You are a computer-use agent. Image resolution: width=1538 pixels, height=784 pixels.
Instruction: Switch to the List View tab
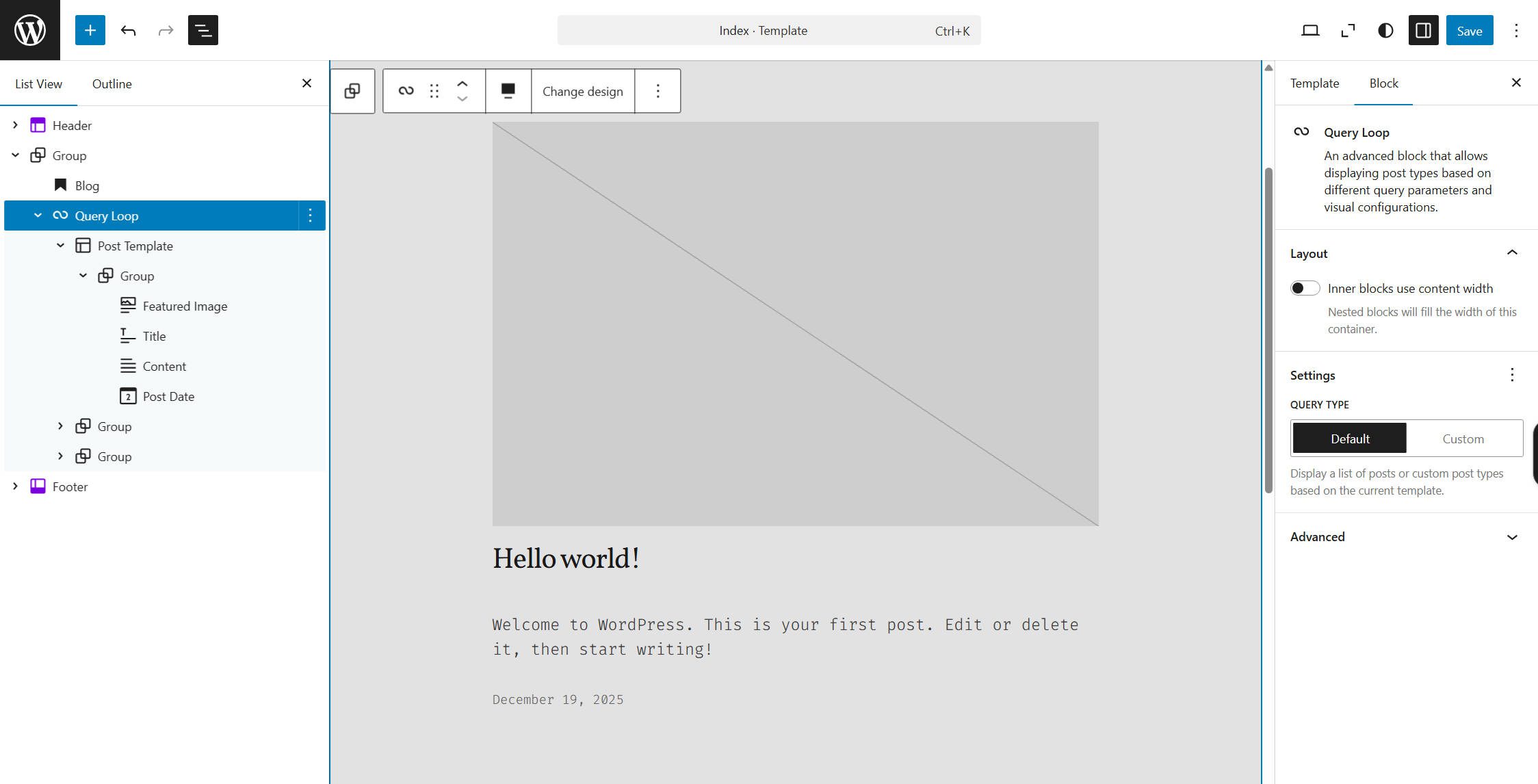(x=38, y=83)
